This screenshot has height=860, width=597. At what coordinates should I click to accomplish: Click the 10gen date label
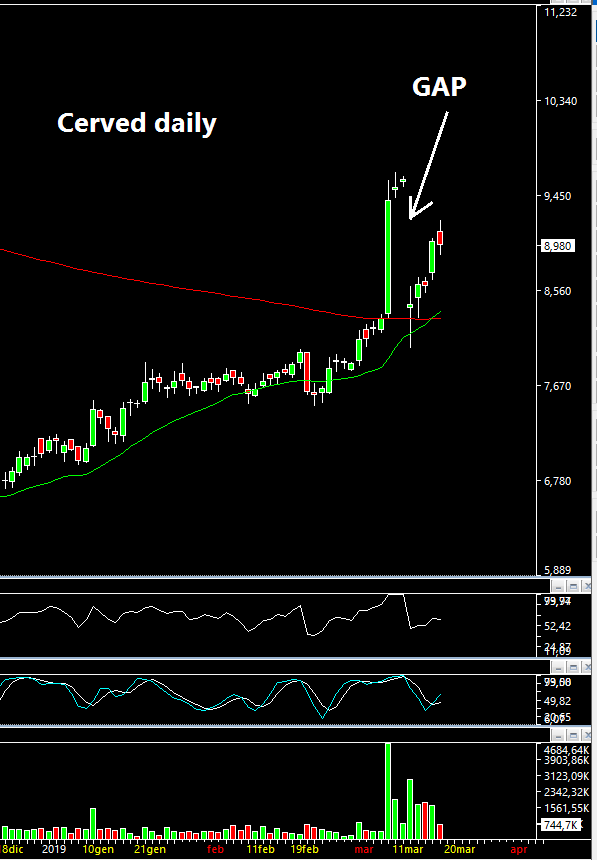click(98, 849)
